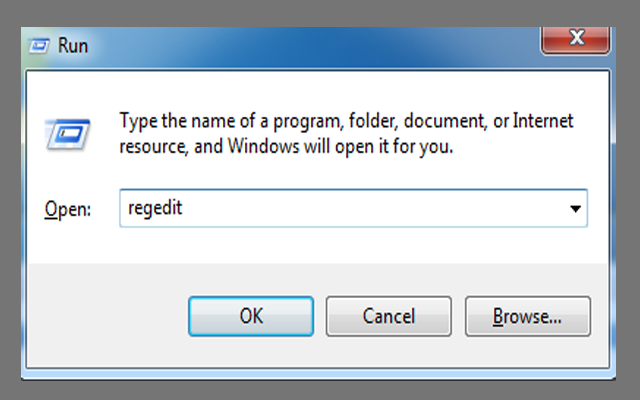Click the small Run icon in the title bar

[x=40, y=45]
